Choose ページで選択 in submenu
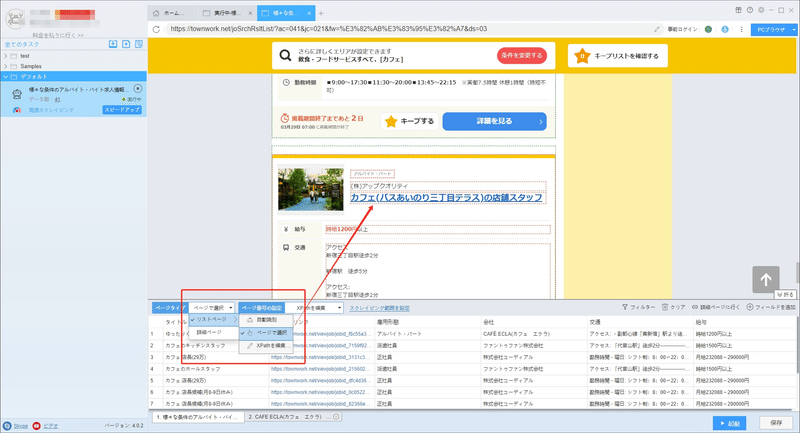The height and width of the screenshot is (433, 800). [x=266, y=333]
